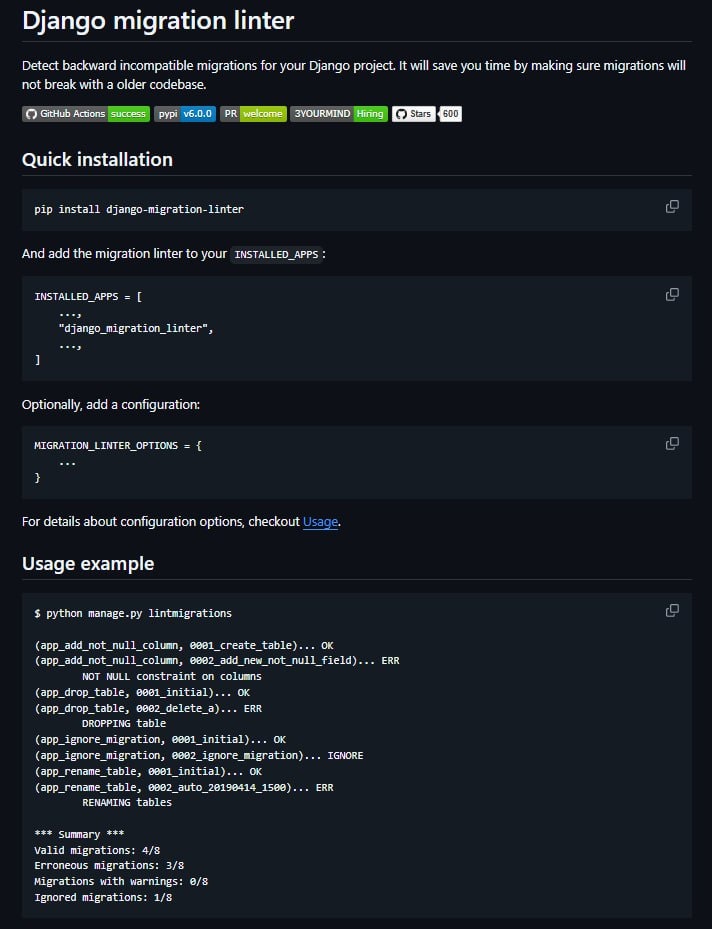Click the pip install django-migration-linter text
Viewport: 712px width, 929px height.
point(139,209)
